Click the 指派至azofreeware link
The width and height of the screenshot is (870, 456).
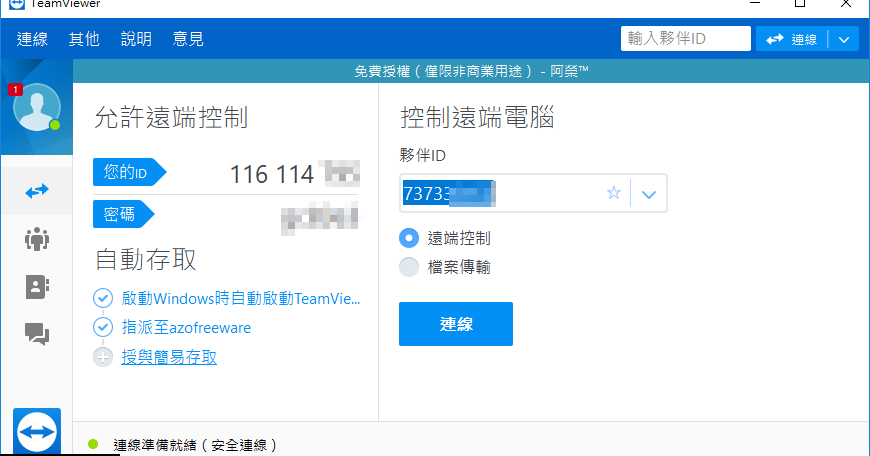pos(186,327)
